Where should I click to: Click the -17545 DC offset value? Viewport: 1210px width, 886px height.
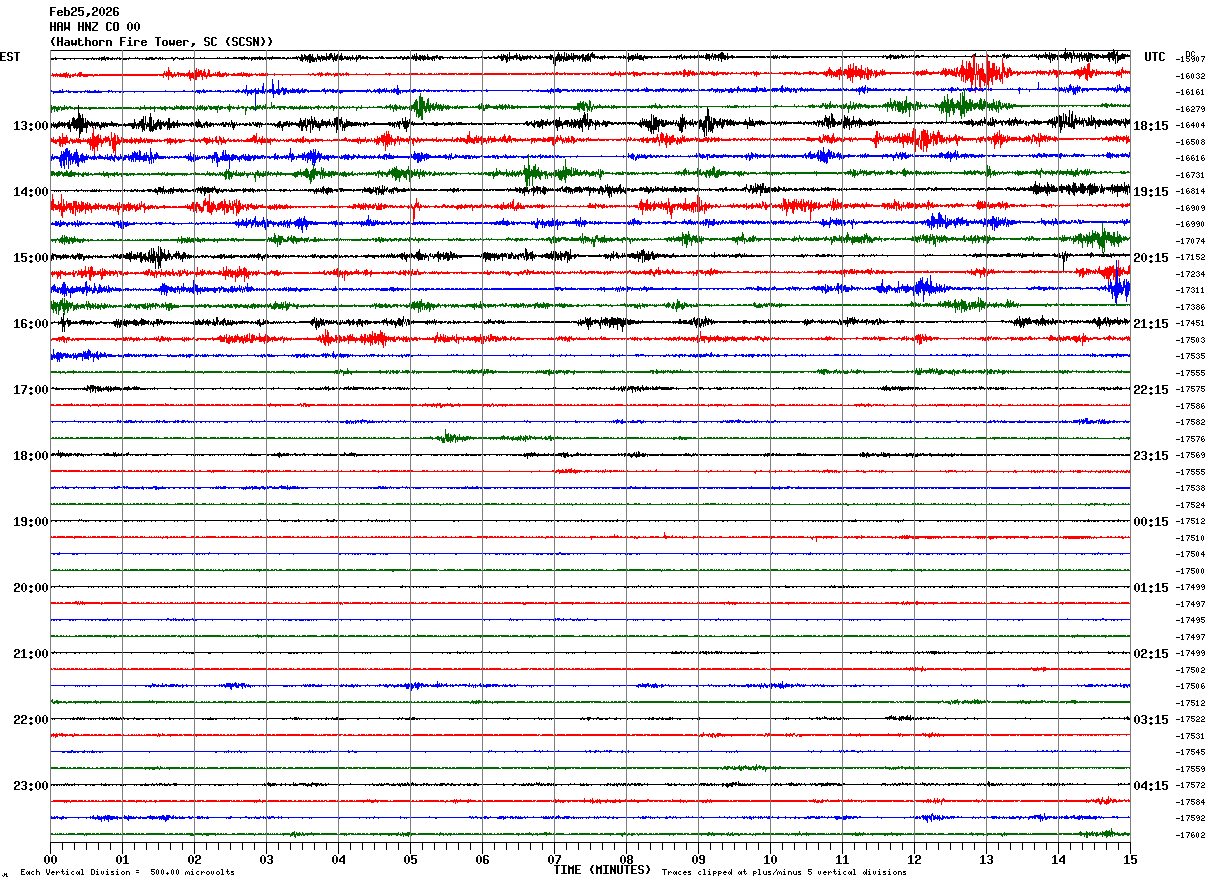pyautogui.click(x=1191, y=752)
